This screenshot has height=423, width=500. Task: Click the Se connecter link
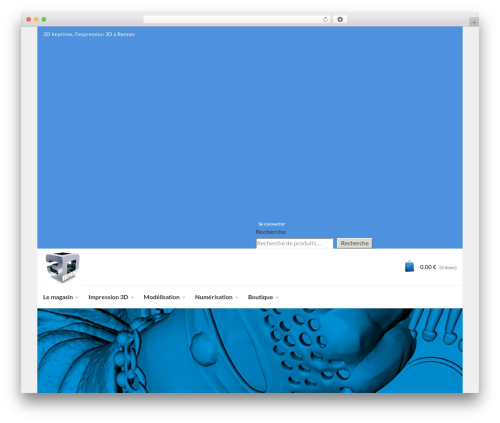tap(272, 224)
